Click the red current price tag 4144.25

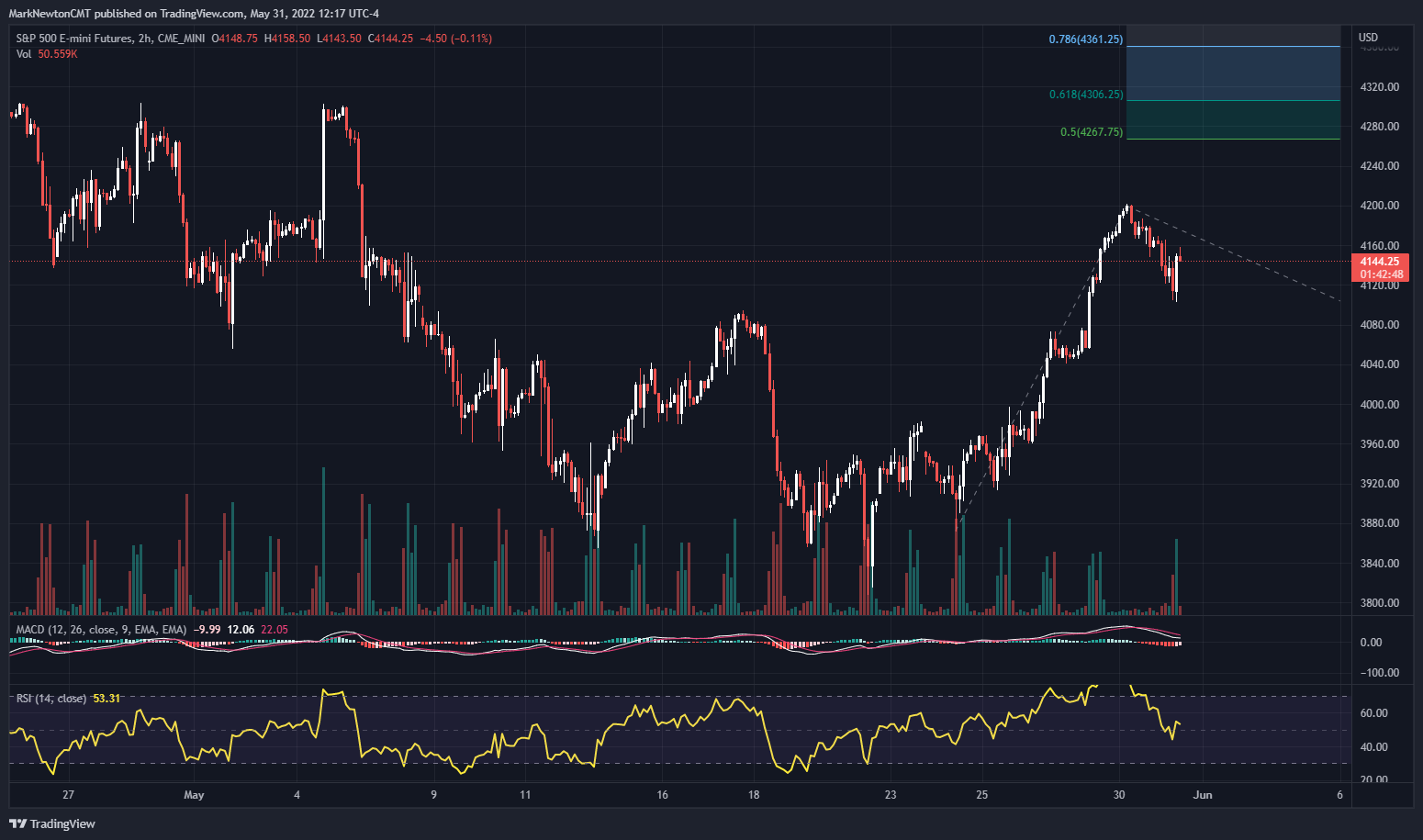coord(1380,262)
